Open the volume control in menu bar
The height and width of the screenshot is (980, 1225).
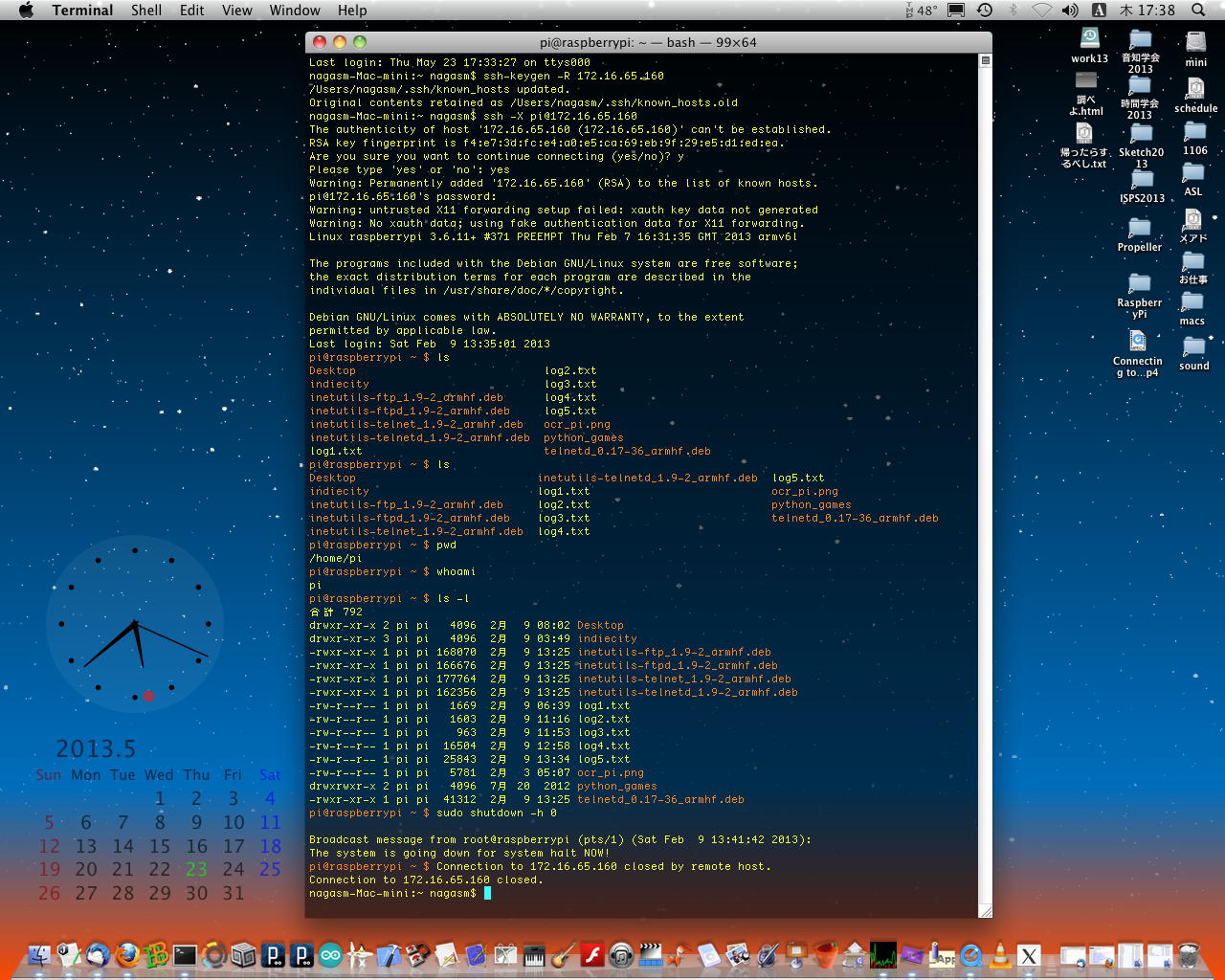tap(1070, 11)
